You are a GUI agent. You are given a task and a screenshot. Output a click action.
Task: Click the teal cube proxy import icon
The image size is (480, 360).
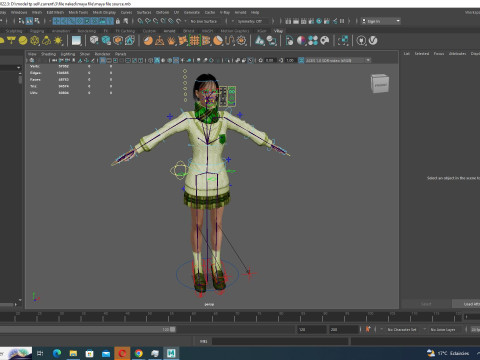click(106, 41)
